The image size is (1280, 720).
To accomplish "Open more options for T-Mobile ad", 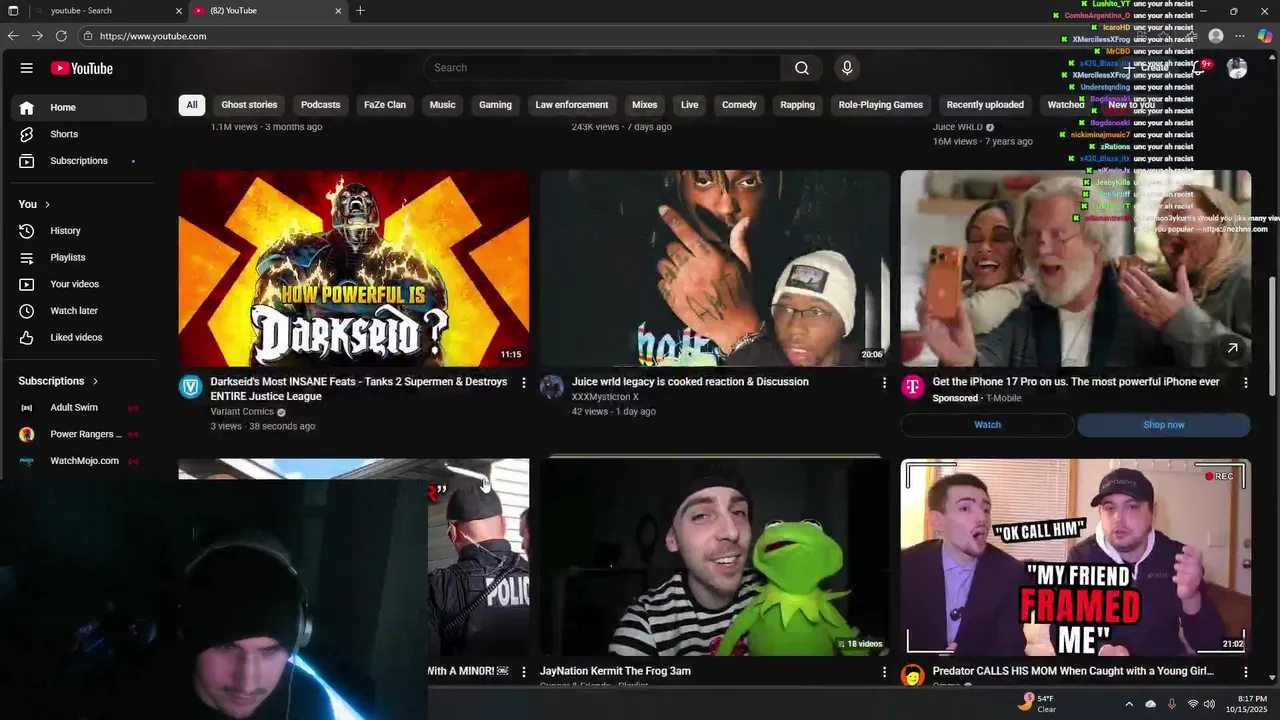I will pos(1245,383).
